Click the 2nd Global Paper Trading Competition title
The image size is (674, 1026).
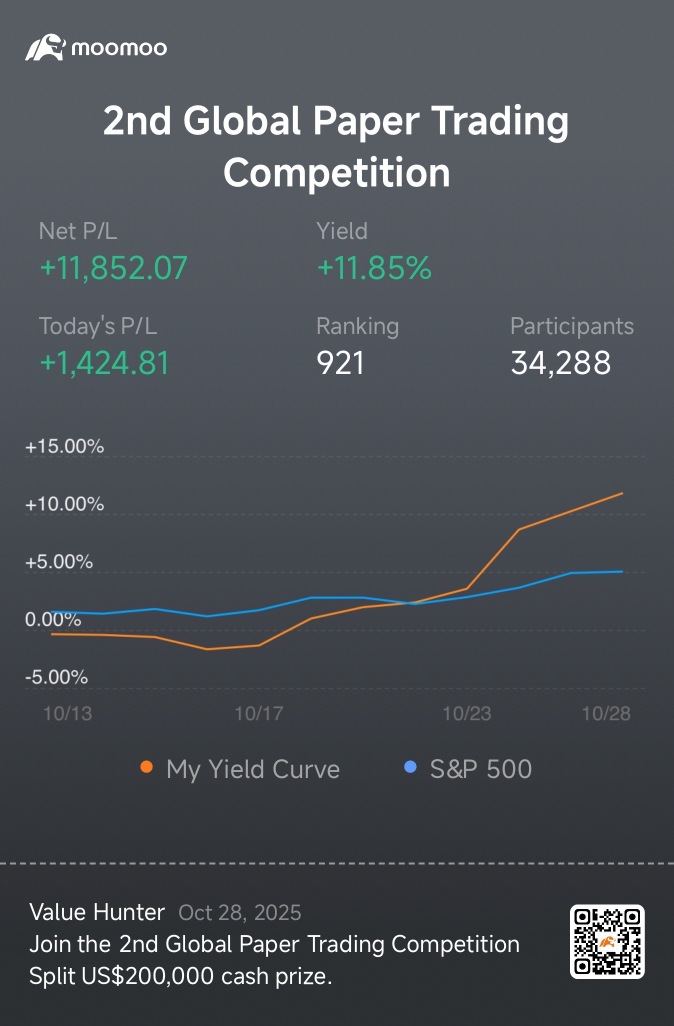[337, 147]
